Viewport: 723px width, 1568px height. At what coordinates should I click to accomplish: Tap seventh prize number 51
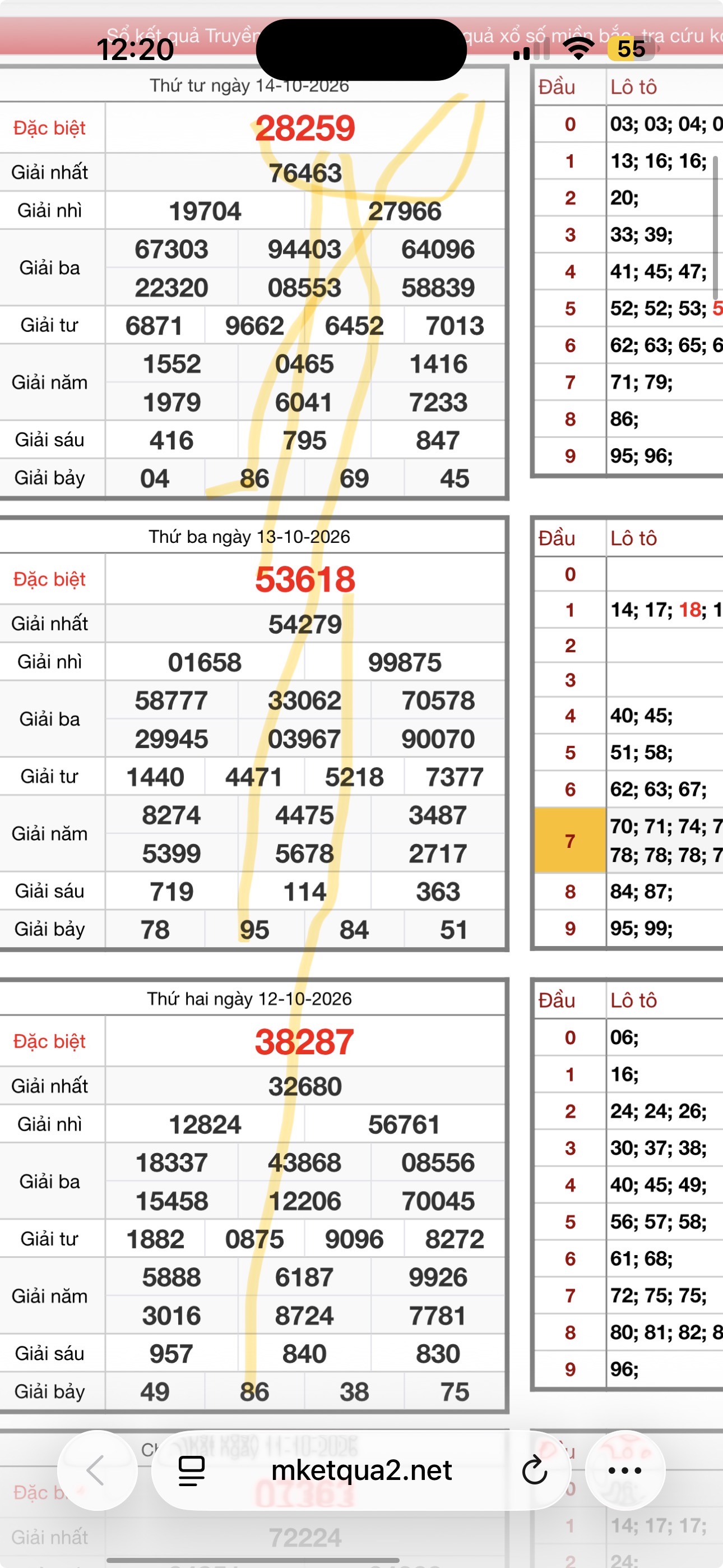coord(454,930)
